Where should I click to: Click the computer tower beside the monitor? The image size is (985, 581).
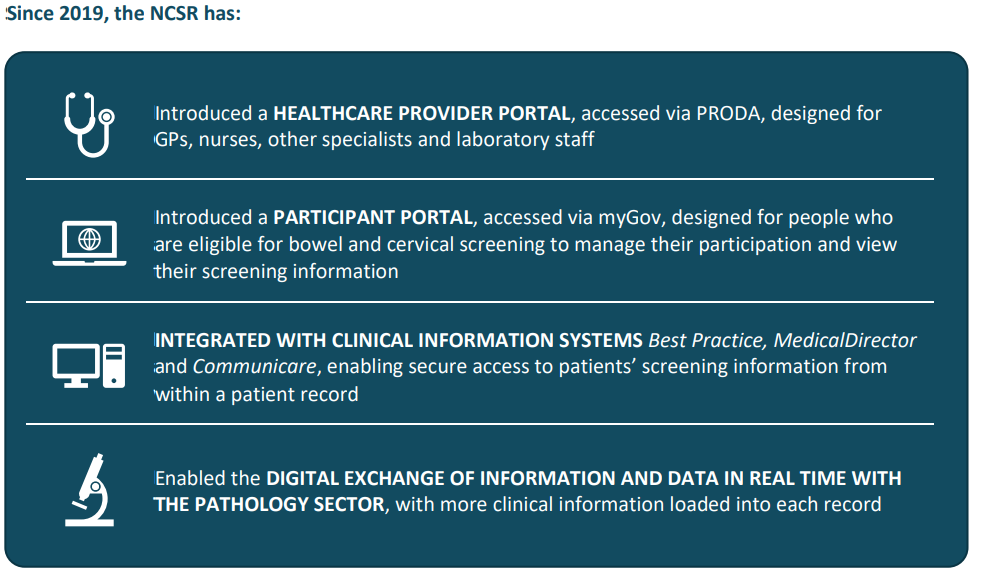pyautogui.click(x=114, y=366)
